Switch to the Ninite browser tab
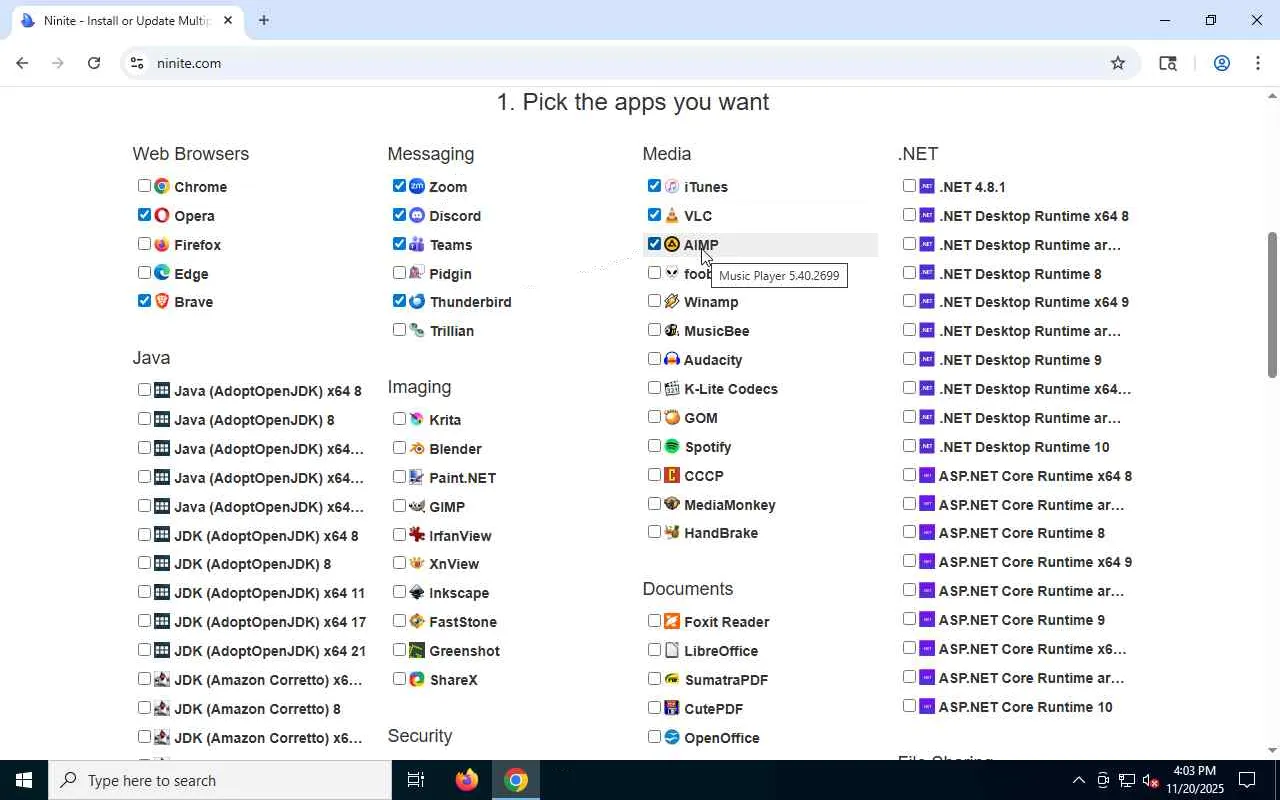 coord(128,20)
